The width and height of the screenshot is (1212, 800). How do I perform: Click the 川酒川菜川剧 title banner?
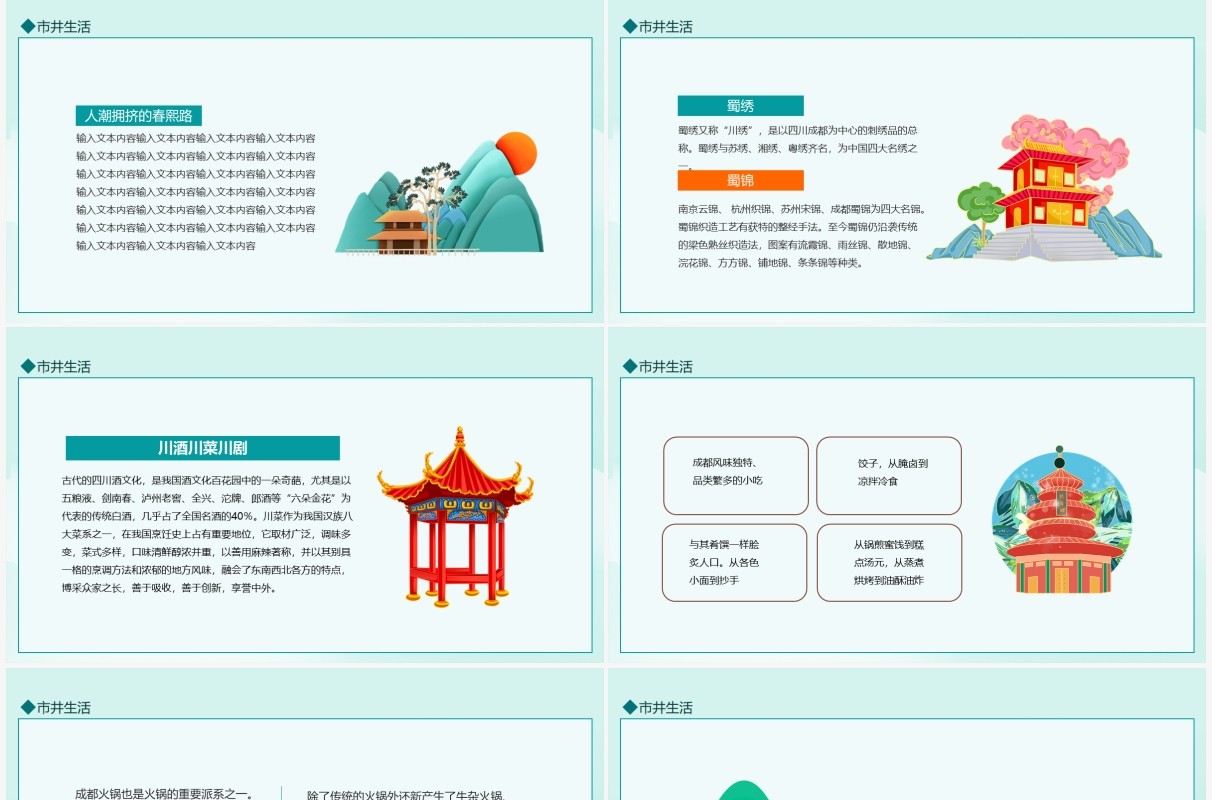202,448
